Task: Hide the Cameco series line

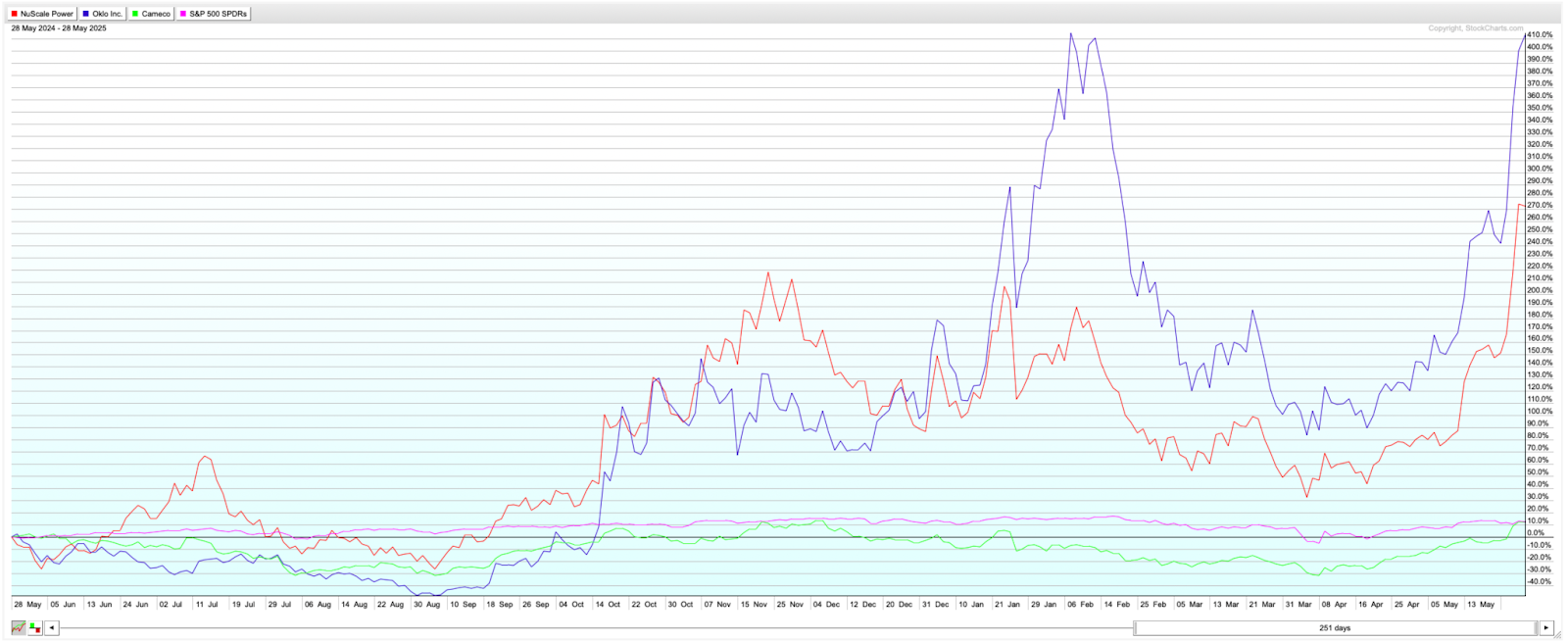Action: [151, 14]
